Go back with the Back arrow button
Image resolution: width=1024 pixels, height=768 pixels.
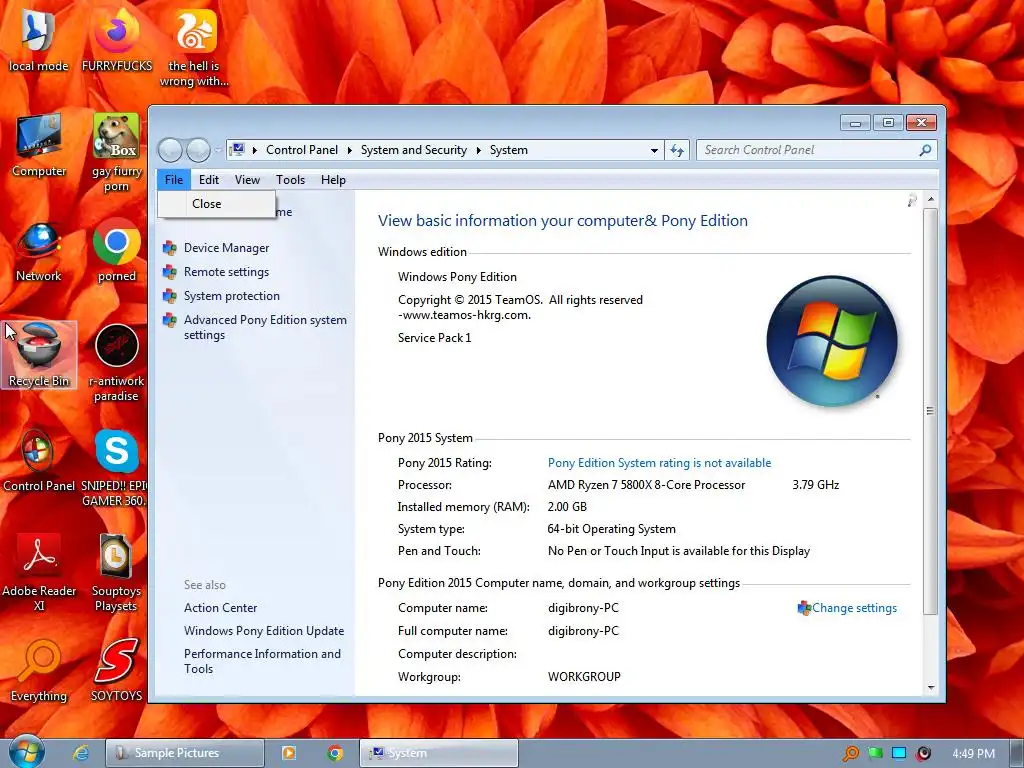[x=170, y=150]
